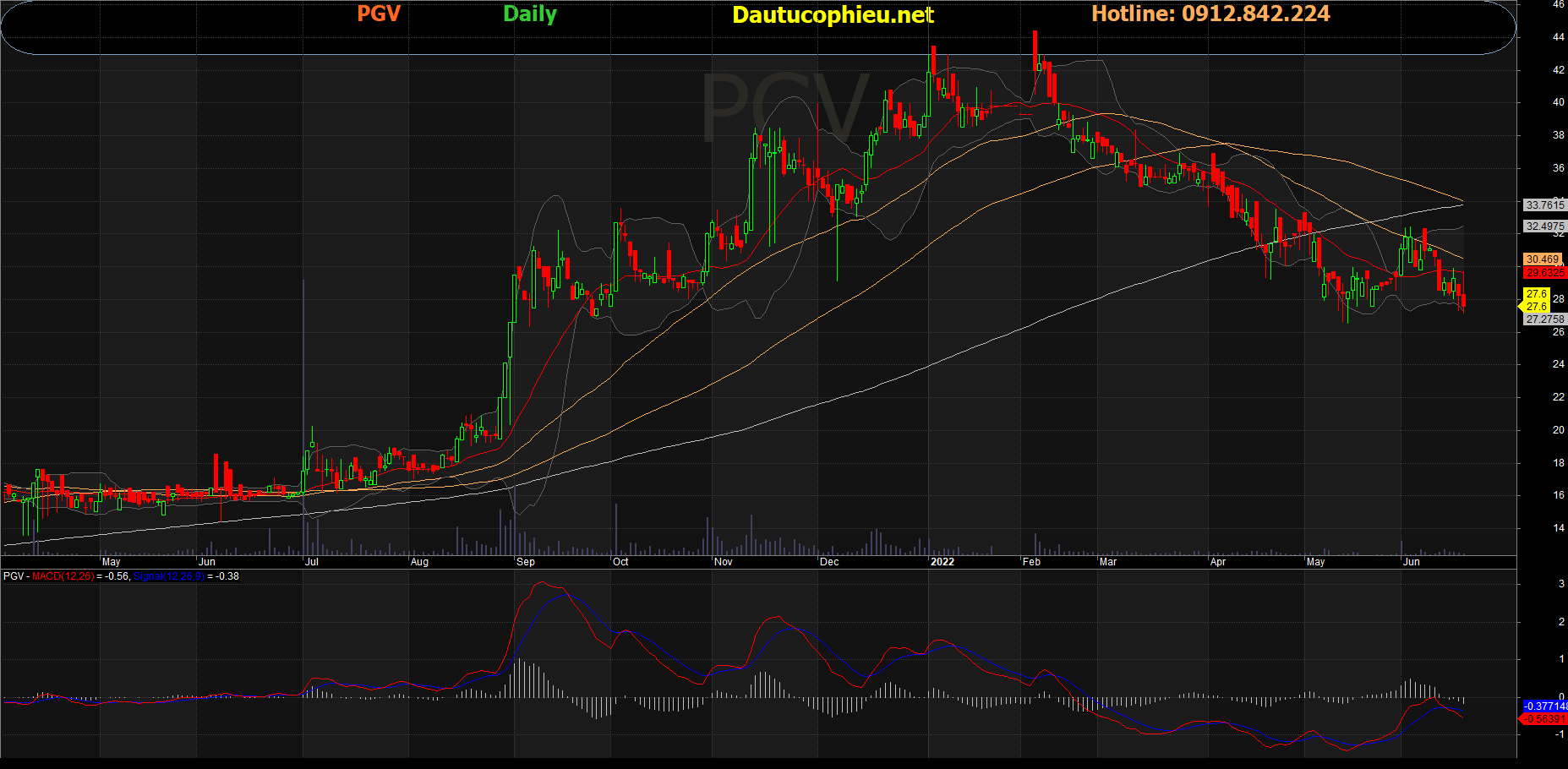This screenshot has width=1568, height=769.
Task: Click the yellow 27.6 last price marker
Action: coord(1536,300)
